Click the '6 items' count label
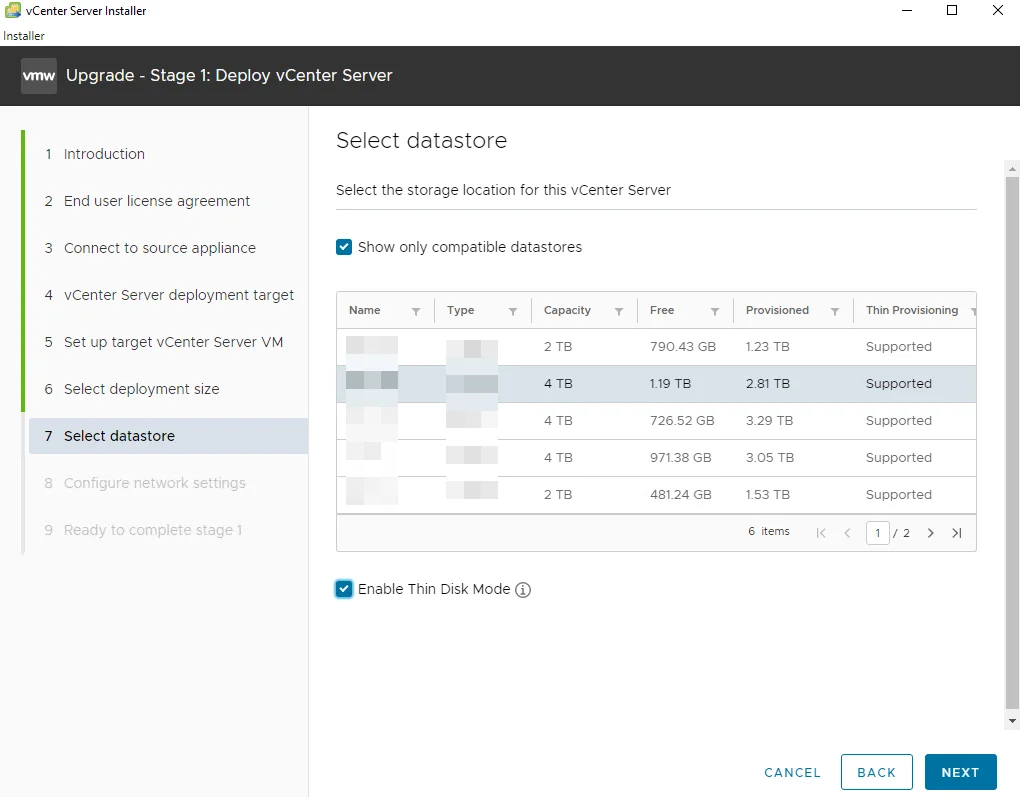This screenshot has width=1020, height=797. (769, 532)
